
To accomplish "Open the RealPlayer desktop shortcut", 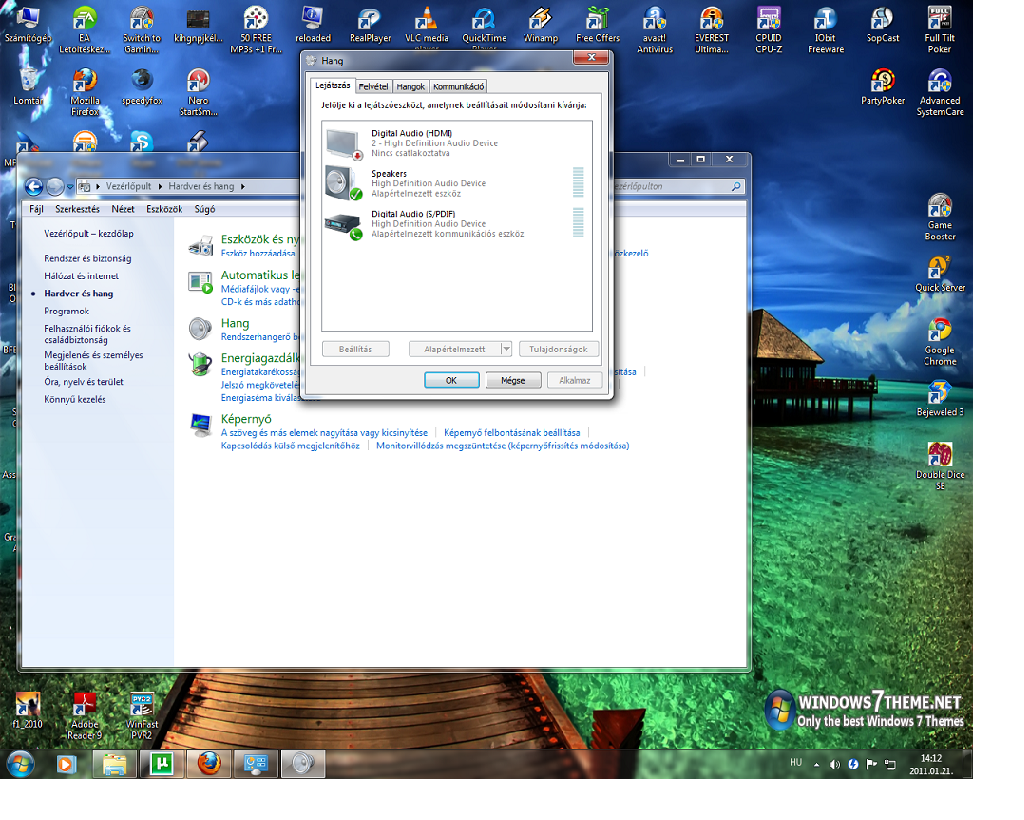I will (x=370, y=26).
